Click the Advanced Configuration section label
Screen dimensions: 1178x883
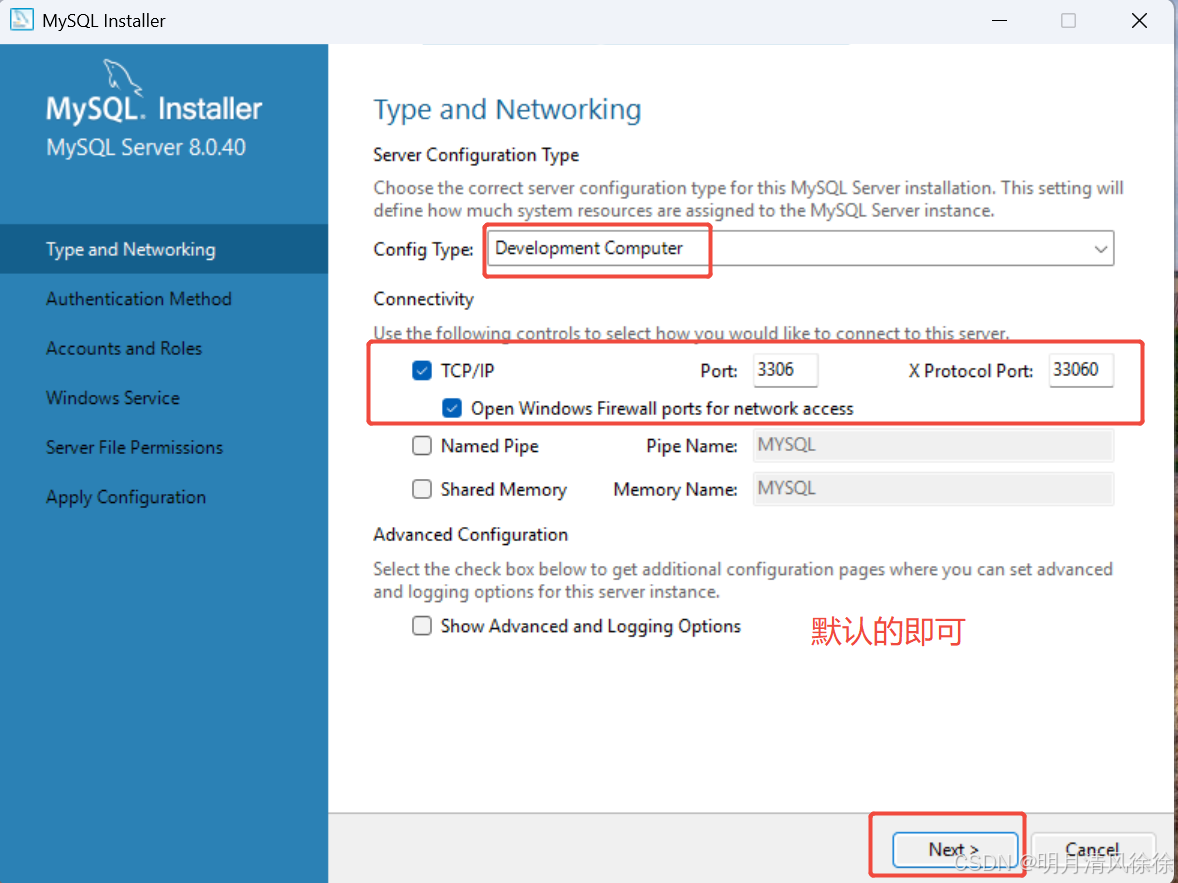470,534
